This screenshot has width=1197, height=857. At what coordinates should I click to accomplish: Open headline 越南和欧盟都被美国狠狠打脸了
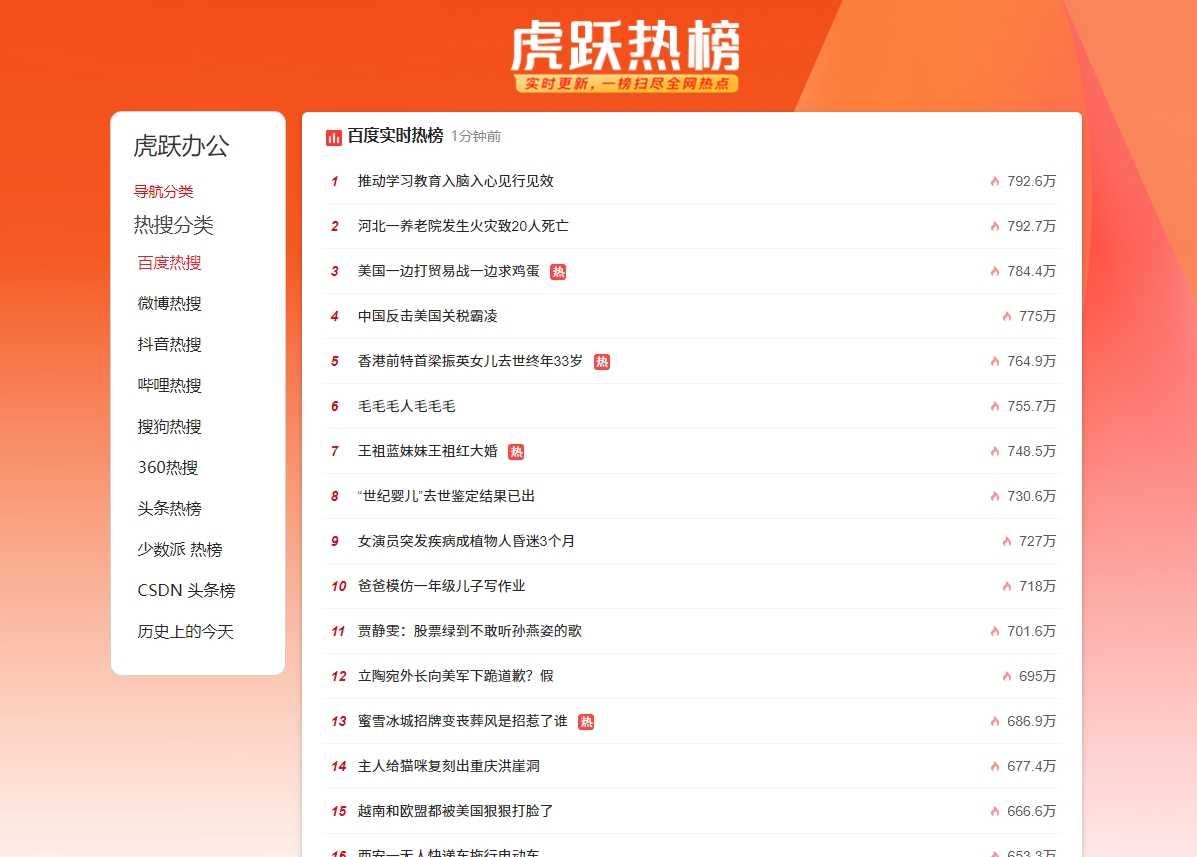(456, 812)
